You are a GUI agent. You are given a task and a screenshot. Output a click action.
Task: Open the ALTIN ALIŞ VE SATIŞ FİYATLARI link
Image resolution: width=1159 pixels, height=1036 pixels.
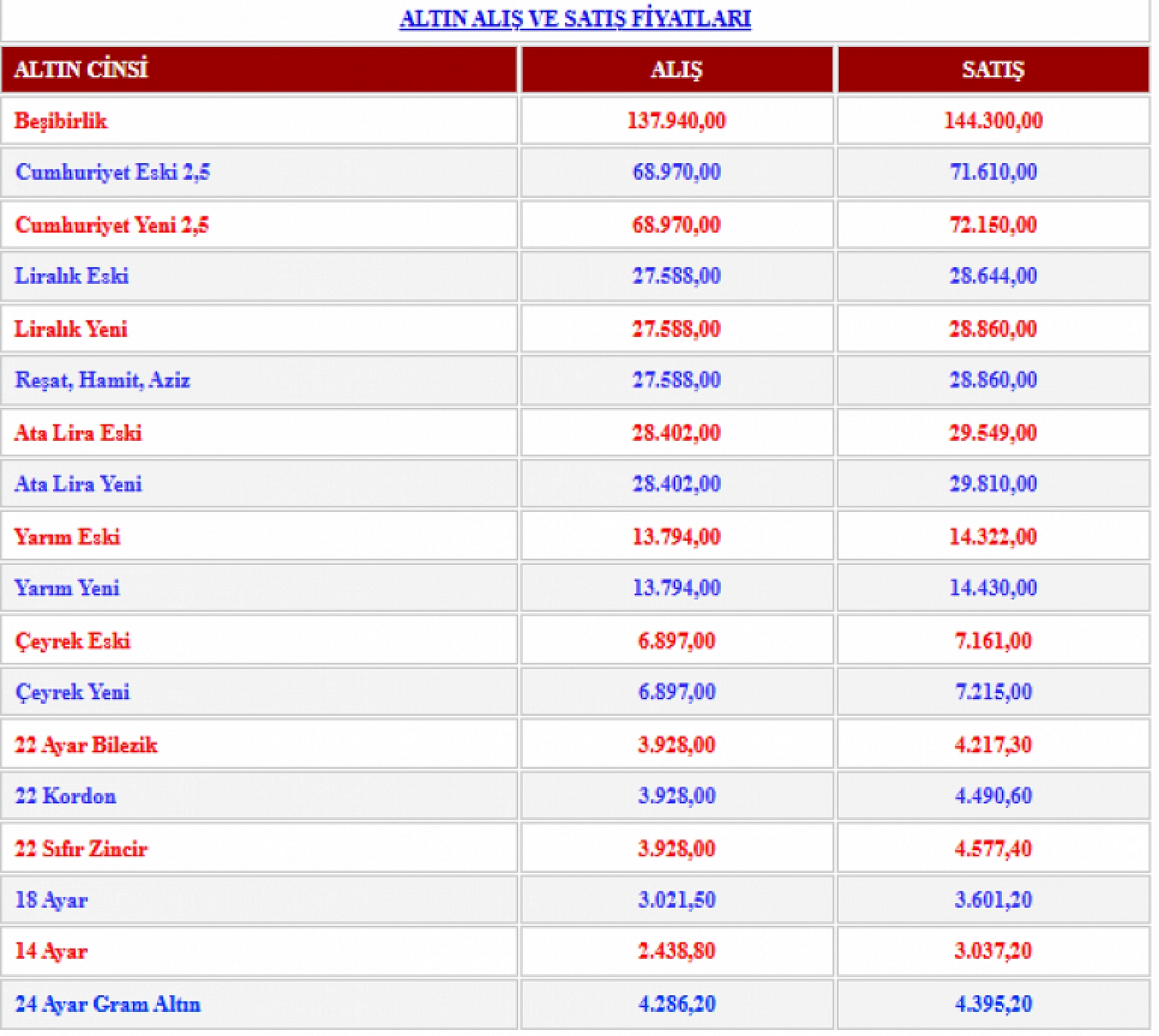click(x=575, y=19)
